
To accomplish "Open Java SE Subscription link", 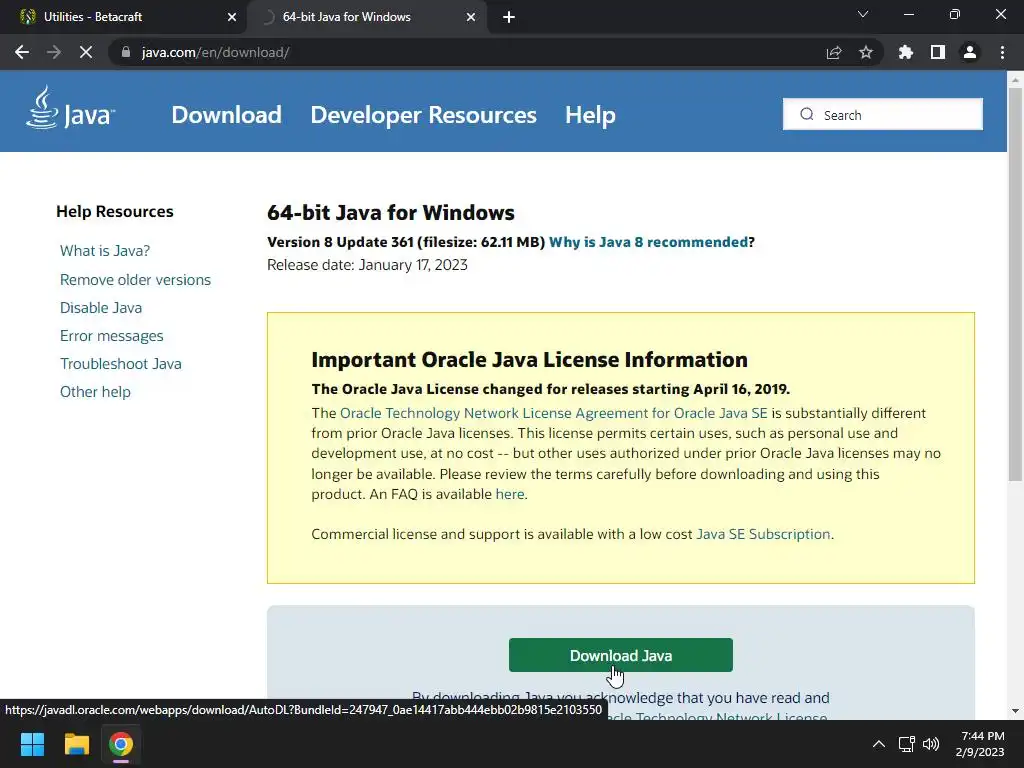I will coord(763,534).
